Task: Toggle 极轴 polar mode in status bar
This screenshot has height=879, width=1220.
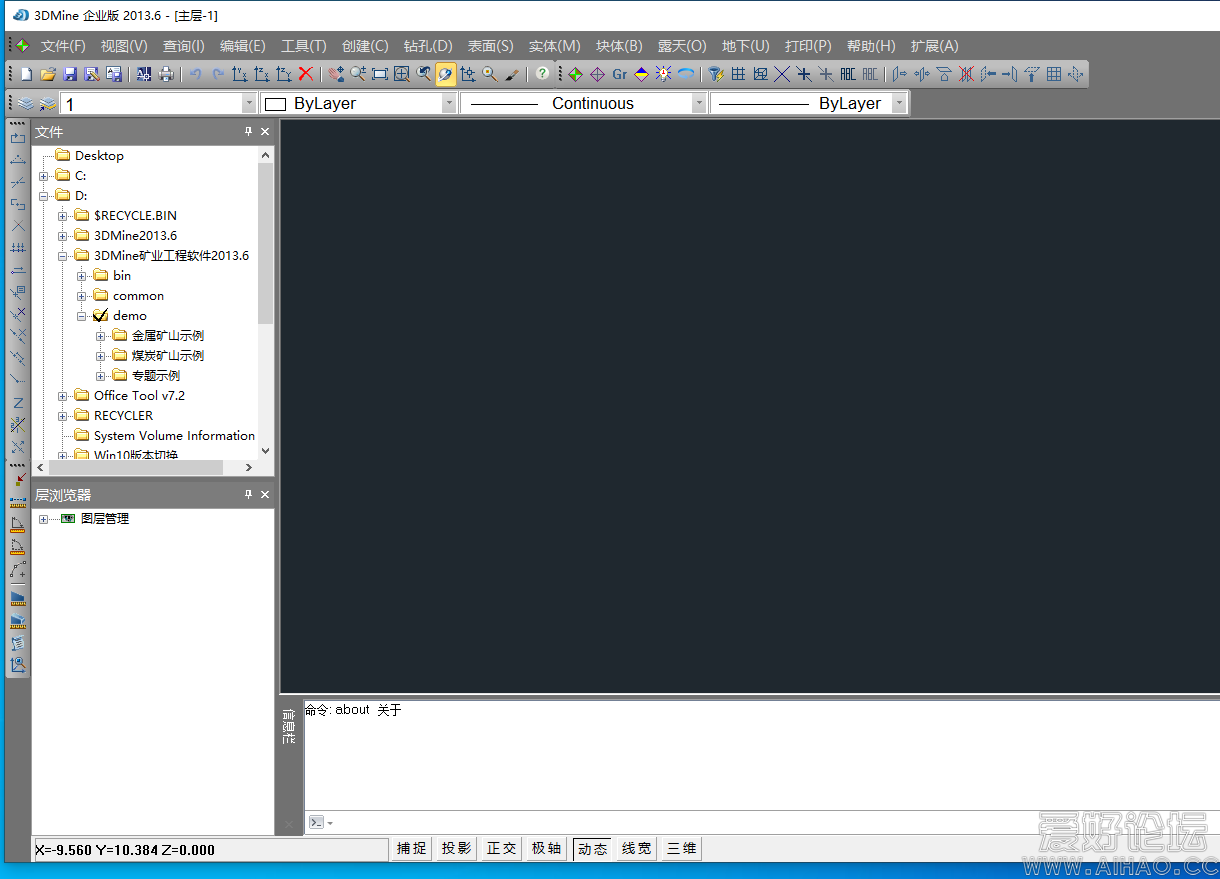Action: (546, 849)
